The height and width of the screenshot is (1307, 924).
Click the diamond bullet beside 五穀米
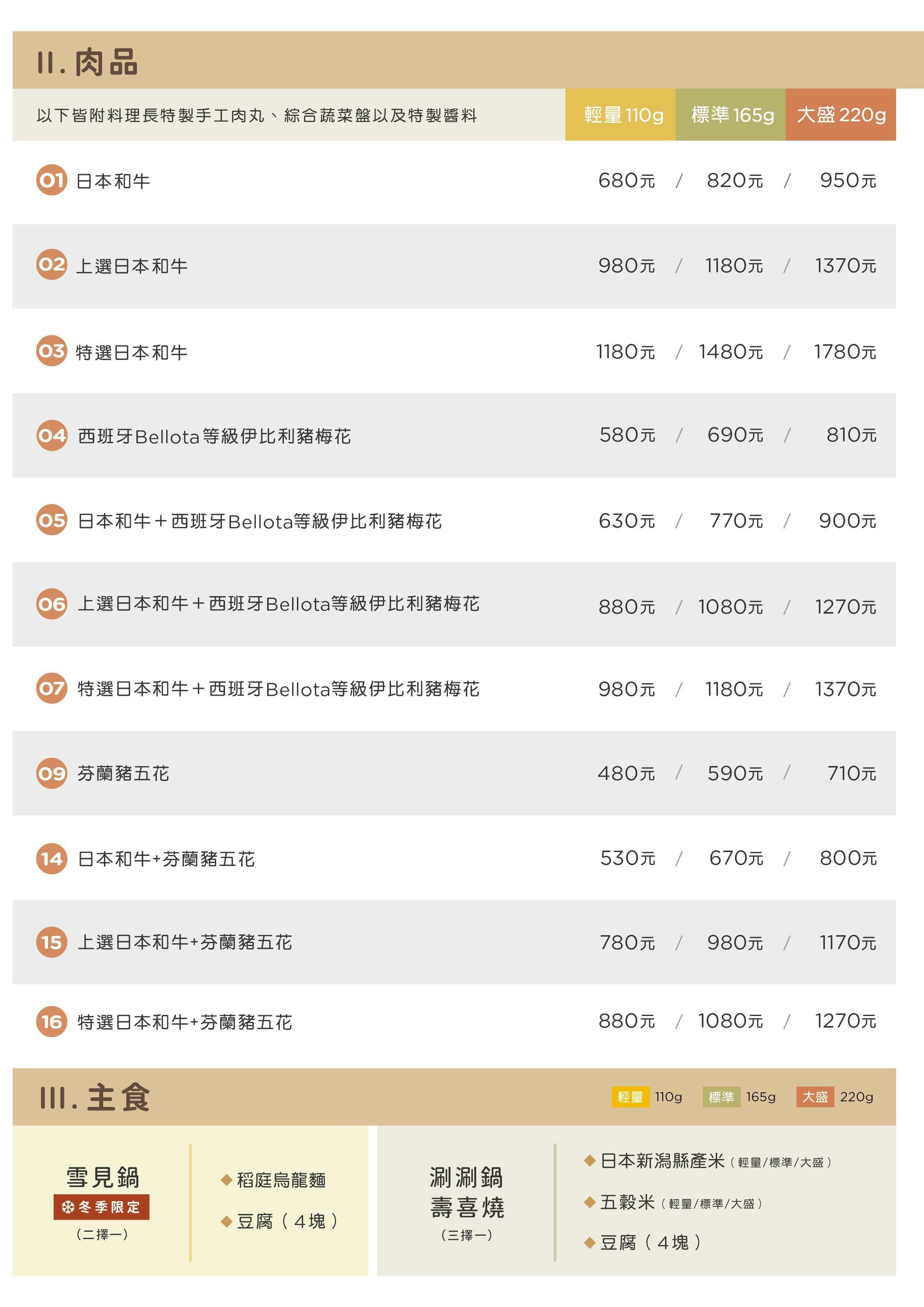point(590,1202)
